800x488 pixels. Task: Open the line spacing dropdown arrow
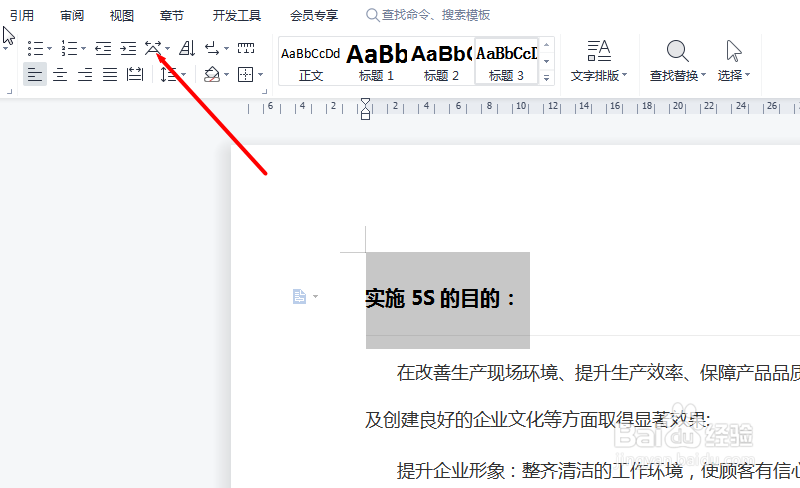[184, 75]
